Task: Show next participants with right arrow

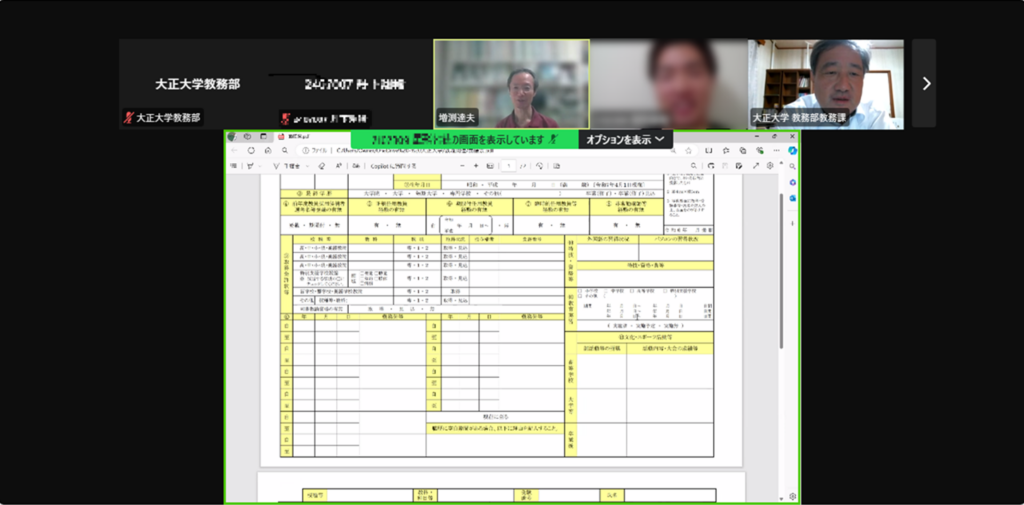Action: click(x=925, y=84)
